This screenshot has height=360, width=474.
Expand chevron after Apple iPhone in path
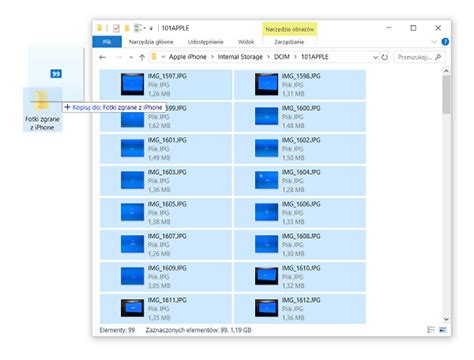[x=212, y=57]
